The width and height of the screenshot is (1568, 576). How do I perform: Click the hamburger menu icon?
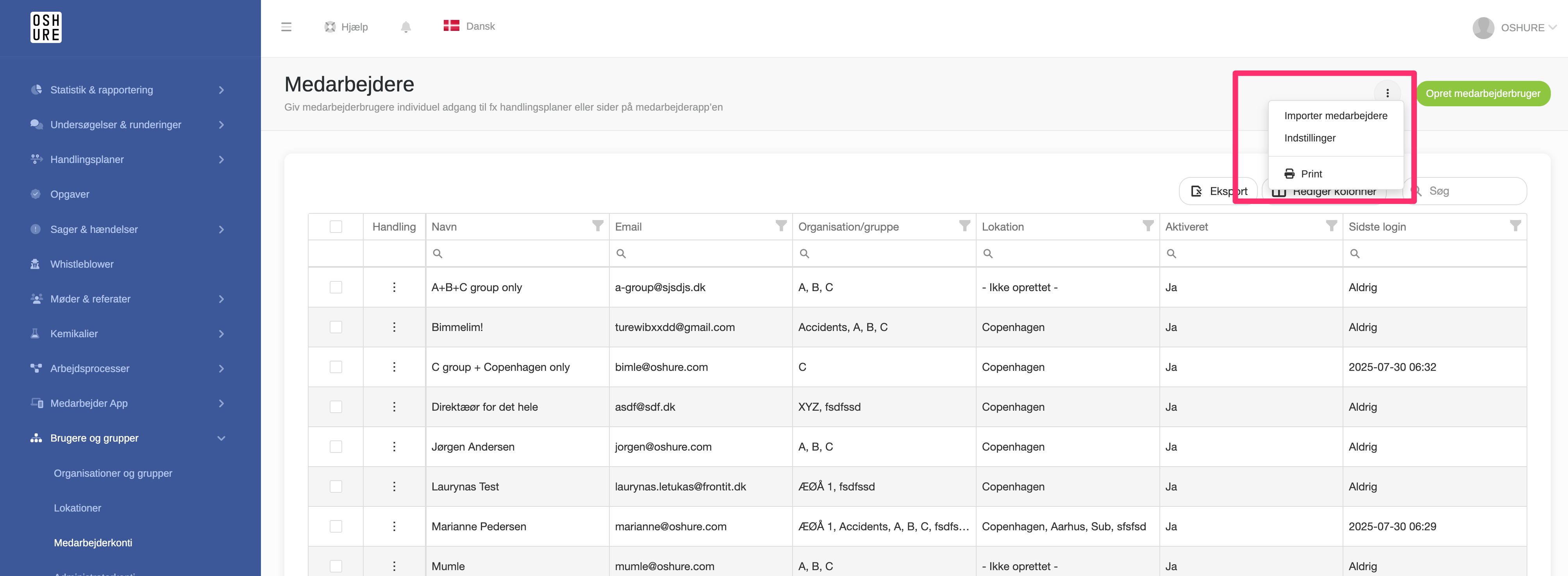tap(286, 27)
